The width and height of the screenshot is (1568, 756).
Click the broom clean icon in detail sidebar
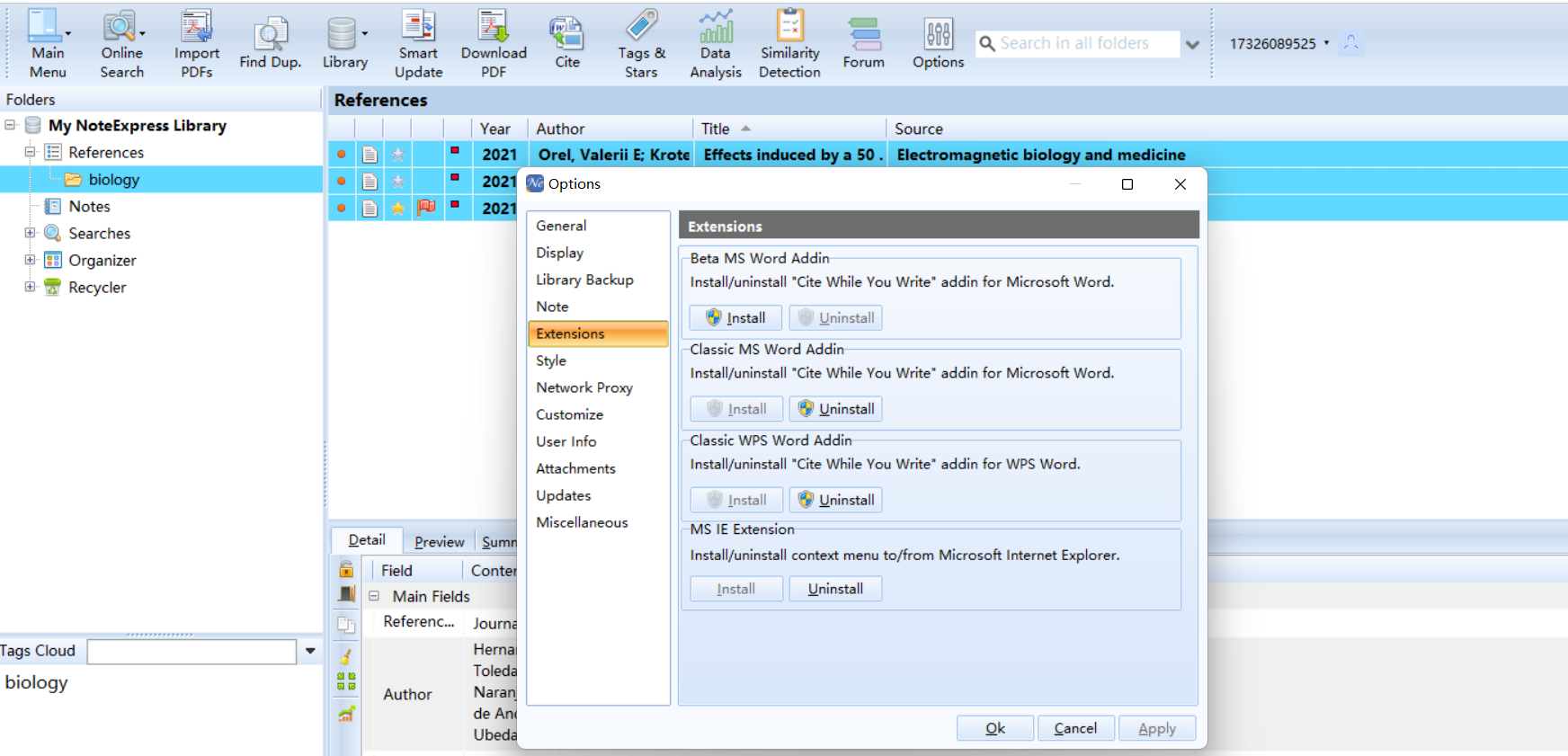[346, 655]
